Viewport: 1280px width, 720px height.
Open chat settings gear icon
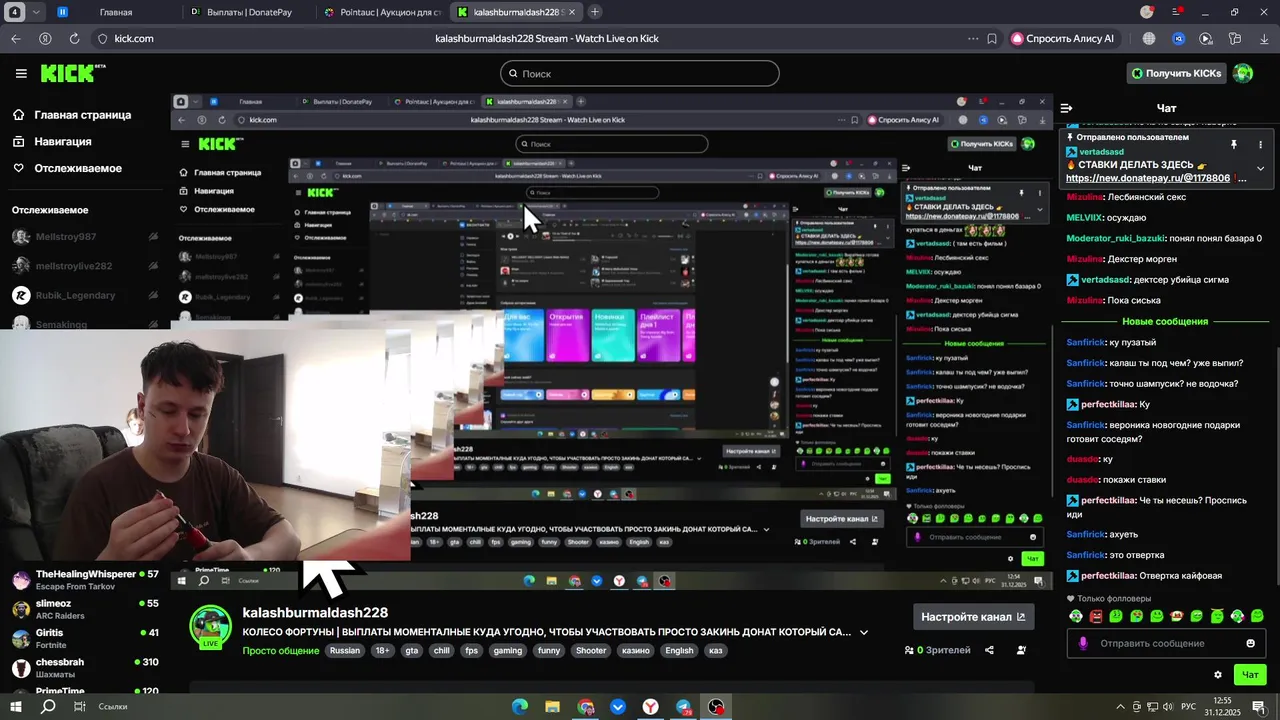pos(1217,675)
